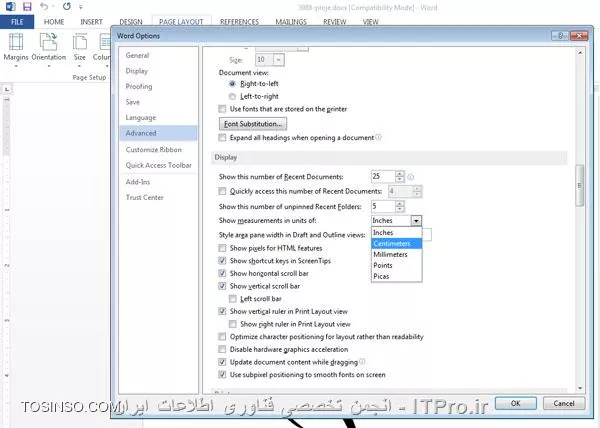
Task: Switch to REFERENCES ribbon tab
Action: tap(240, 22)
